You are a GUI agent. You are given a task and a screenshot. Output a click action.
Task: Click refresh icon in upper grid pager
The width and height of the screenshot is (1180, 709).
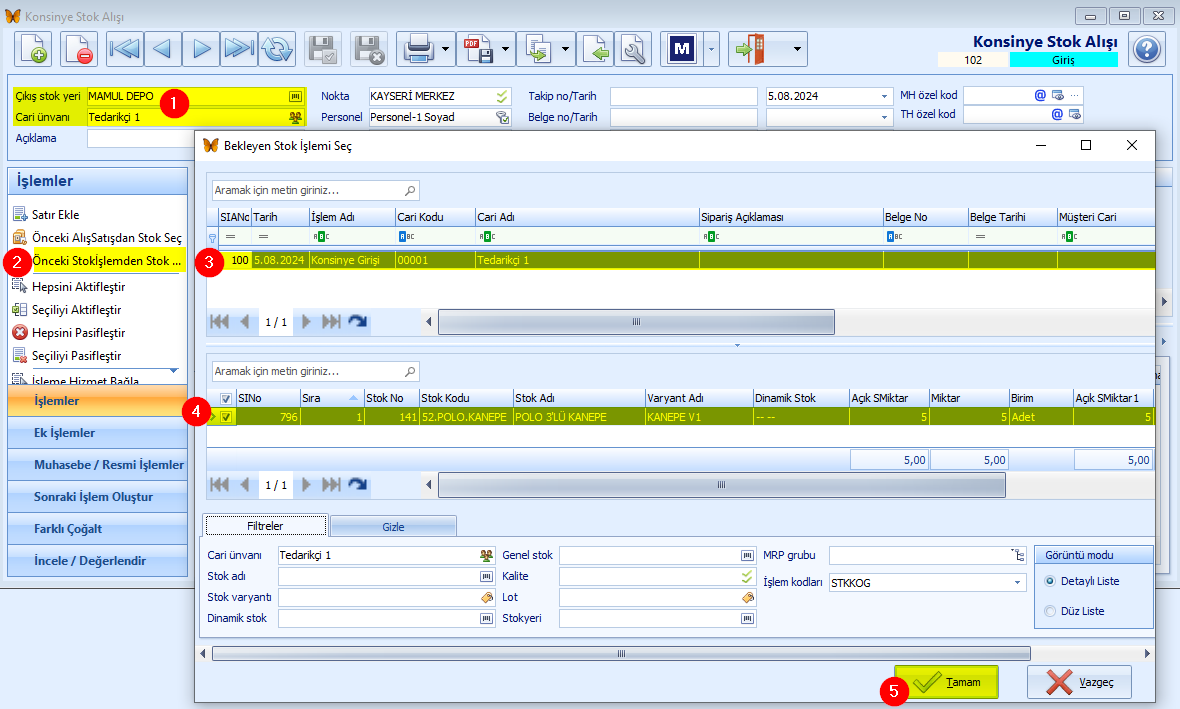[357, 321]
